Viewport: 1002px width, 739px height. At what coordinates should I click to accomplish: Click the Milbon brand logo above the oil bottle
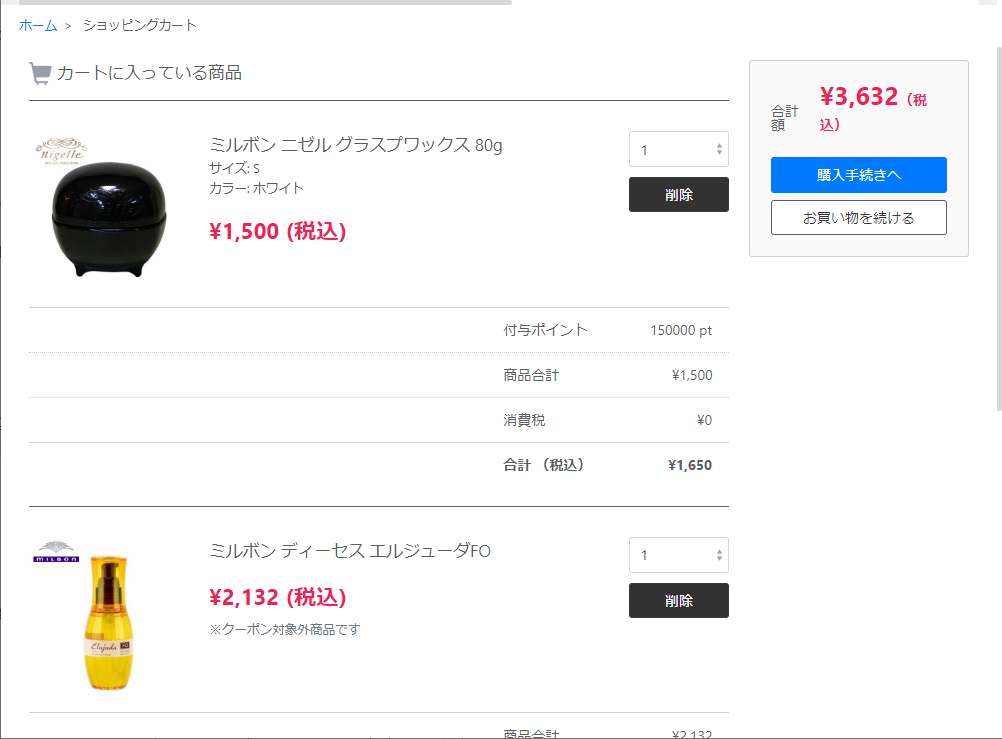56,552
